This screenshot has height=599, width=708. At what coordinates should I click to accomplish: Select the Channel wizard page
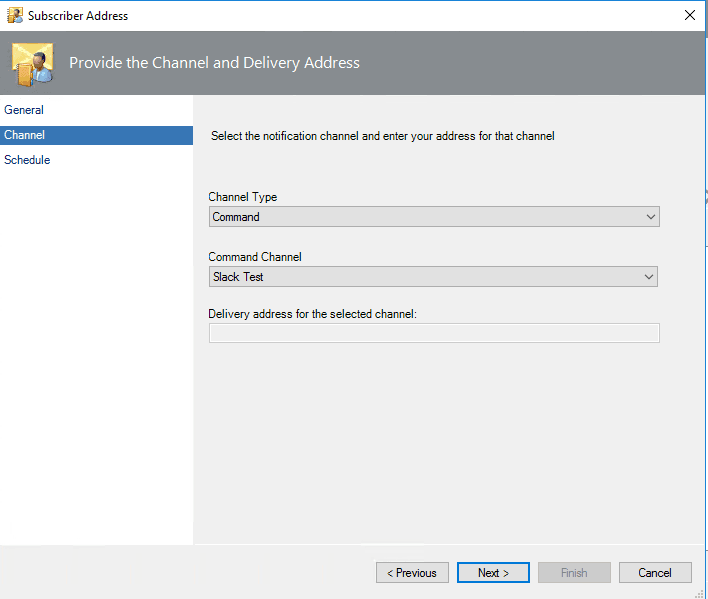(x=96, y=135)
